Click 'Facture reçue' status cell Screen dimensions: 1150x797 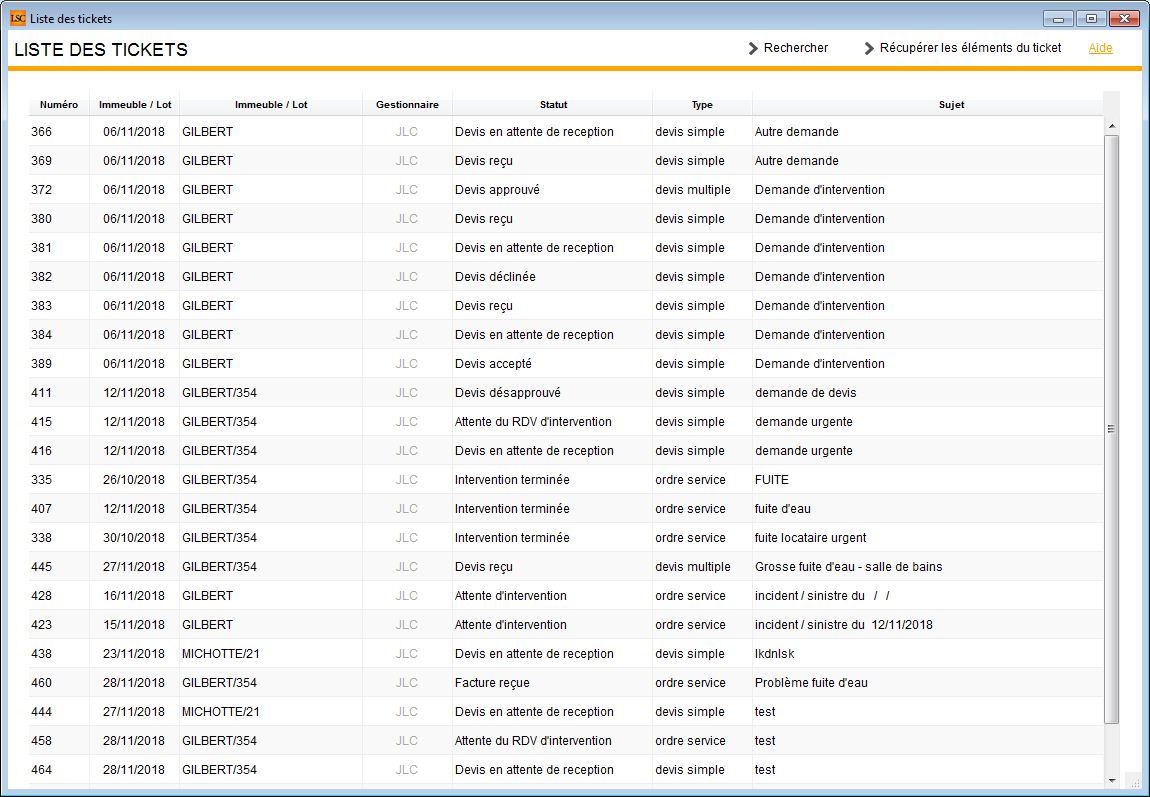click(x=492, y=683)
